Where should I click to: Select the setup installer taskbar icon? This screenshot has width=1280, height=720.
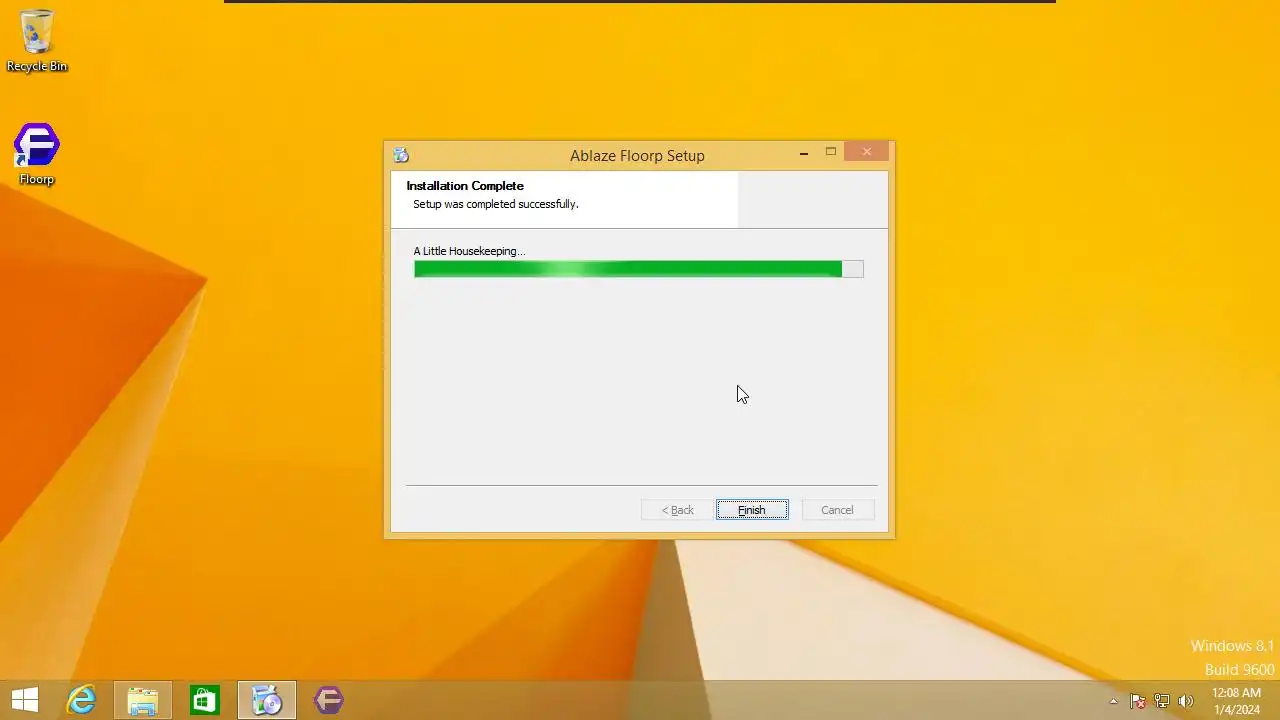click(x=267, y=700)
